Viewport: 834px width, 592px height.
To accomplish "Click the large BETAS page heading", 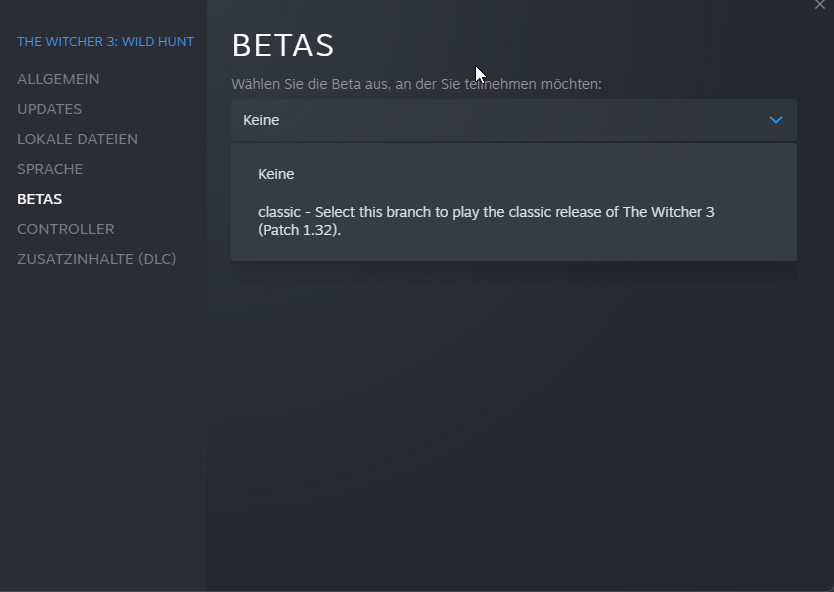I will click(283, 45).
